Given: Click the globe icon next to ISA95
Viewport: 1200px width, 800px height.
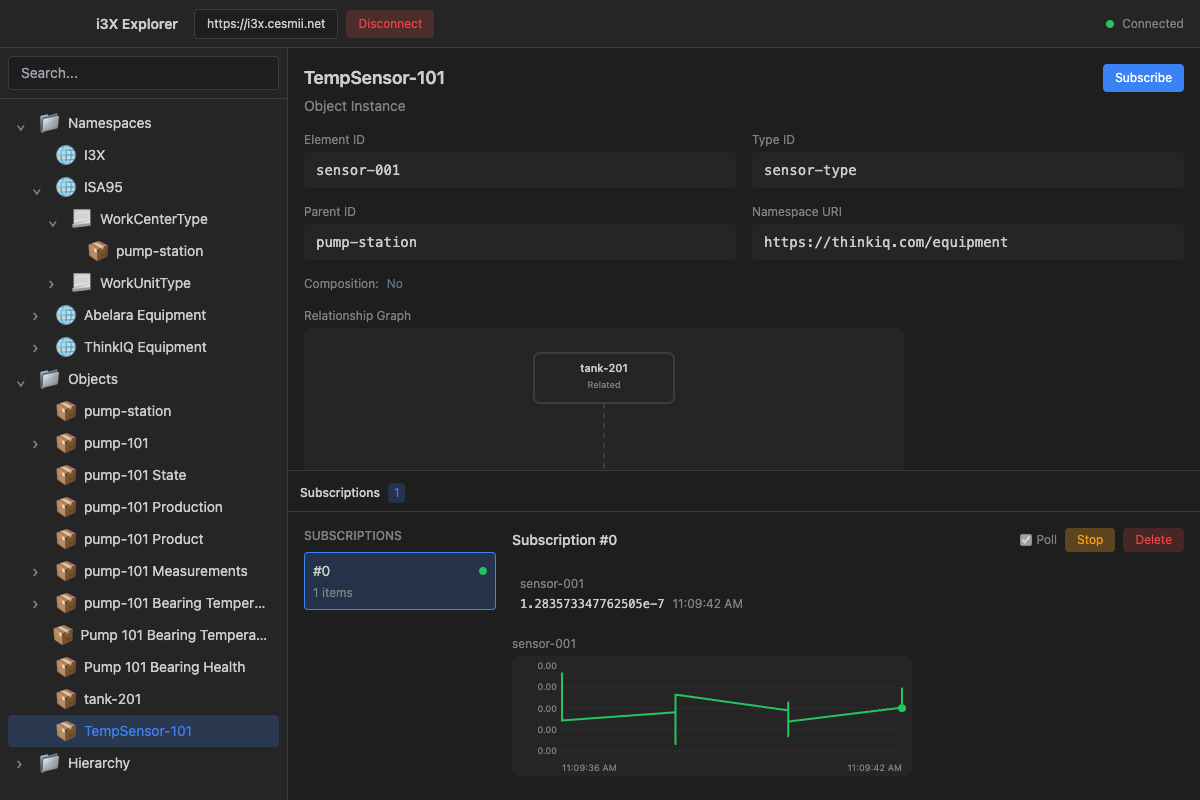Looking at the screenshot, I should click(66, 187).
